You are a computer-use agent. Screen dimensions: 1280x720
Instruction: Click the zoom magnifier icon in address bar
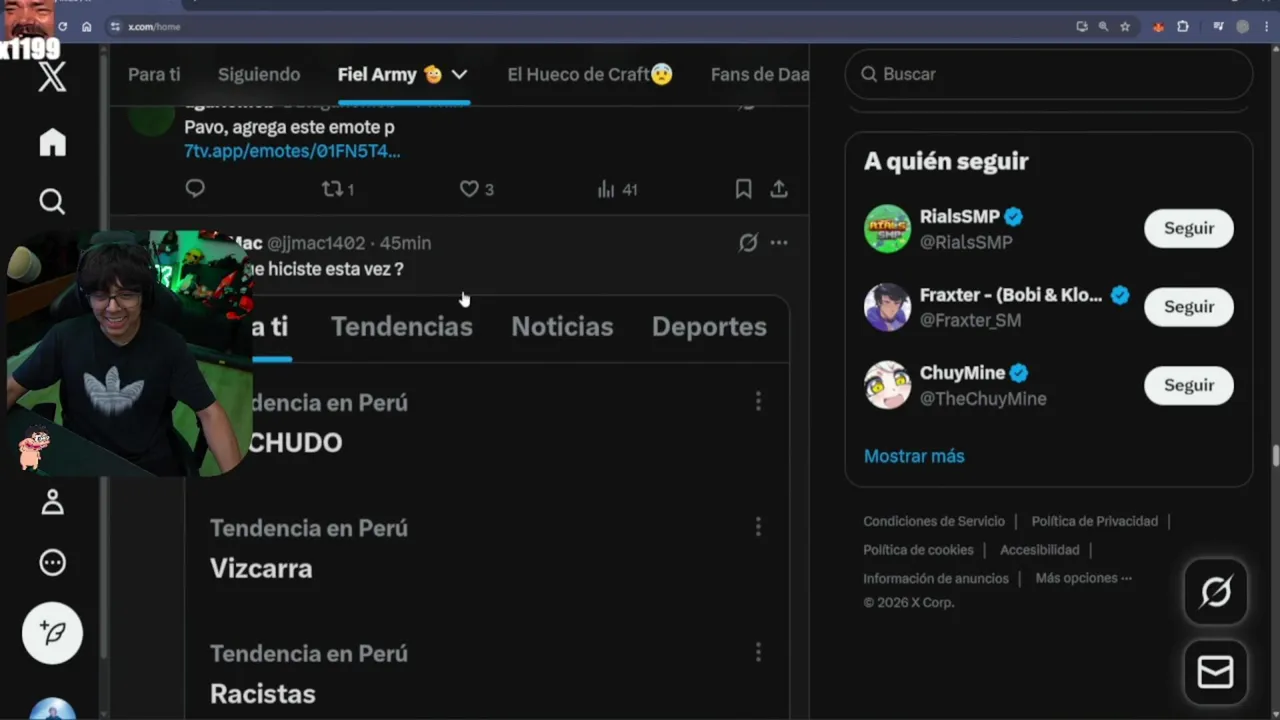1103,27
